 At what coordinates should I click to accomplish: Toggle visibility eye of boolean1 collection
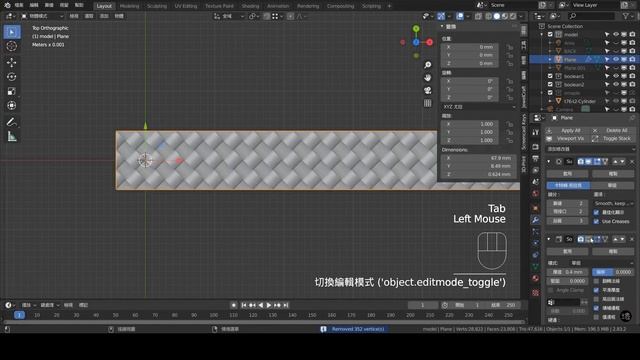616,76
